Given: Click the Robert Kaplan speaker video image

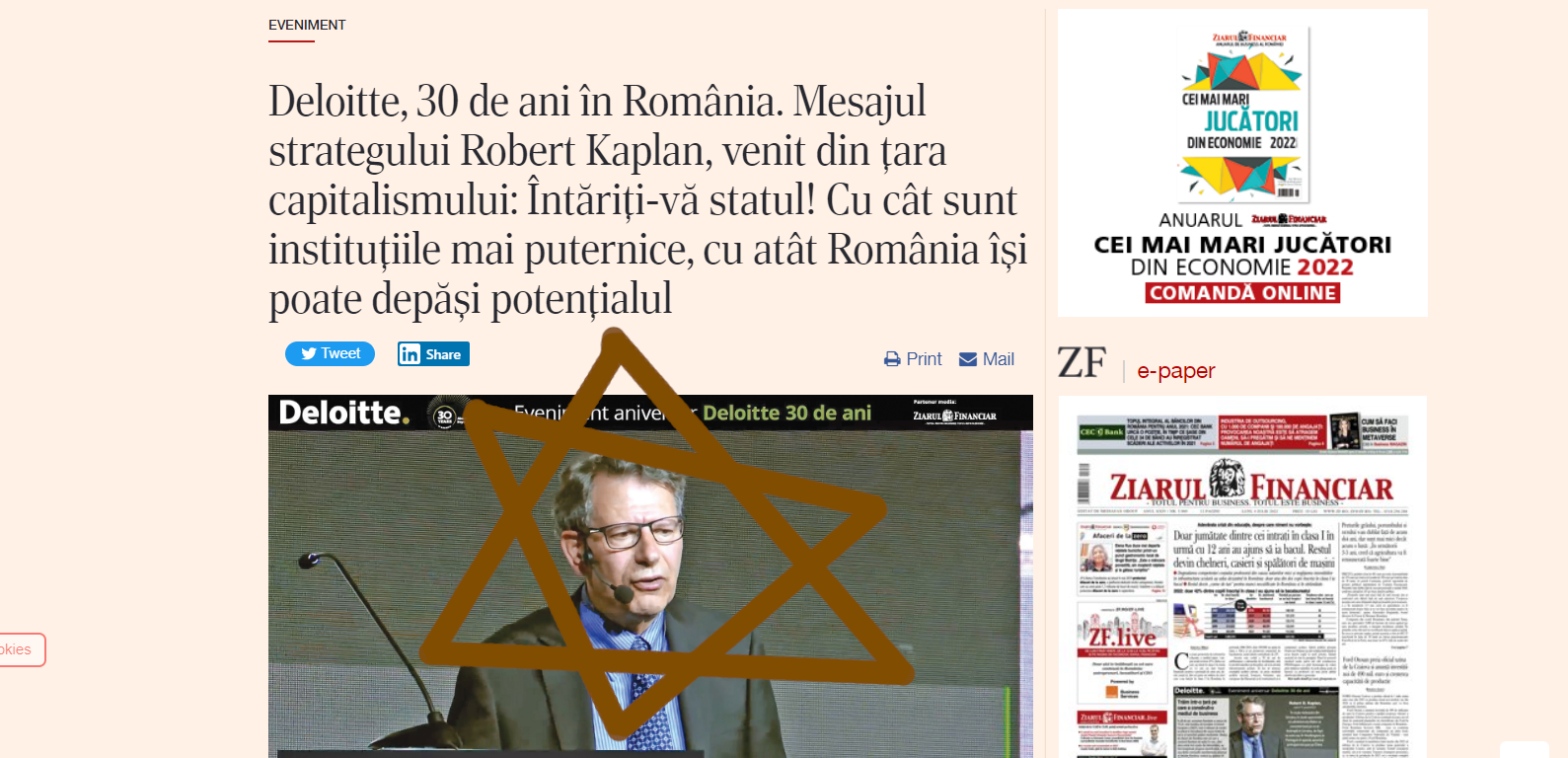Looking at the screenshot, I should [x=650, y=576].
